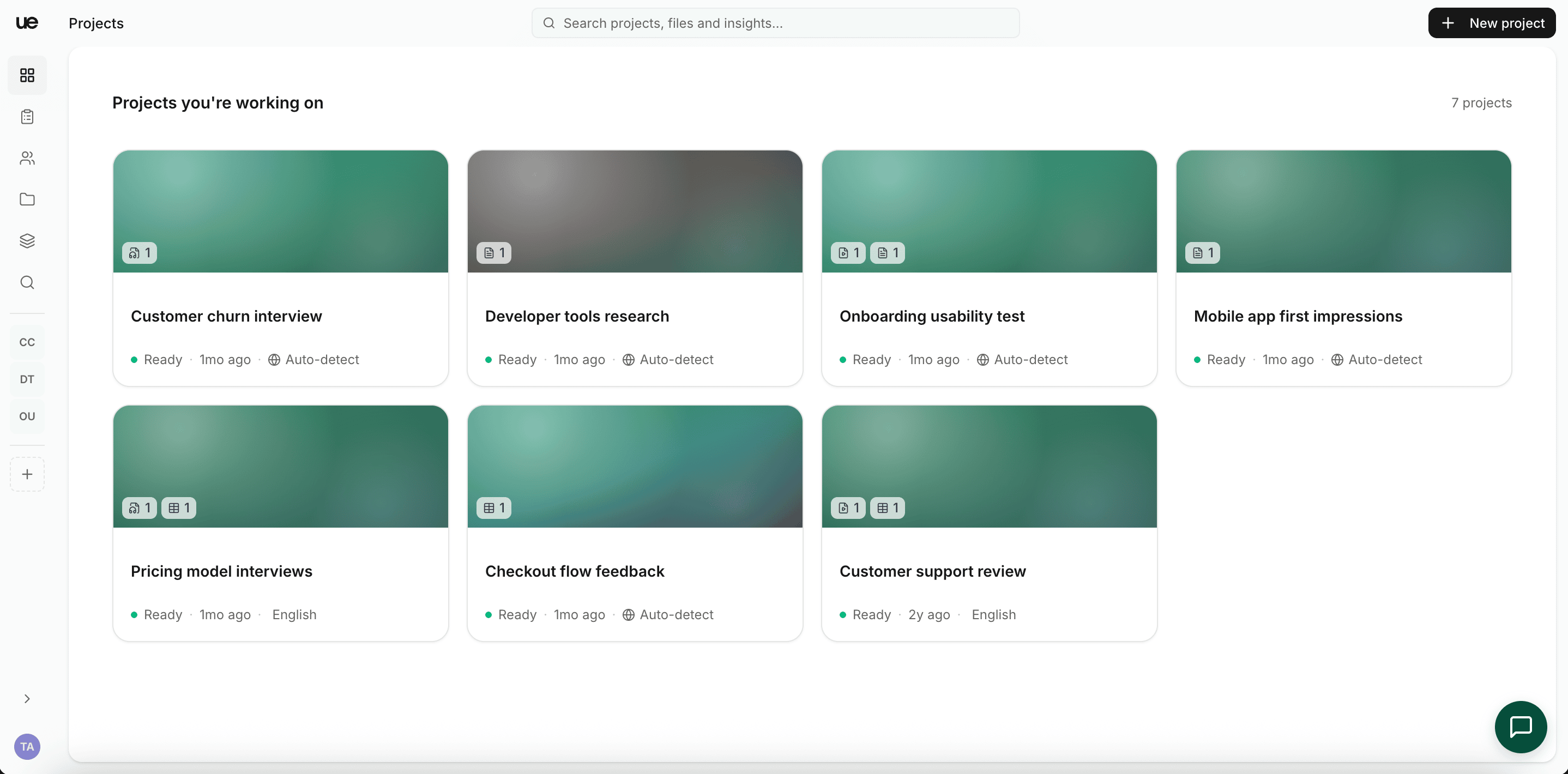Click table badge on Checkout flow feedback card
Screen dimensions: 1568x774
(493, 507)
